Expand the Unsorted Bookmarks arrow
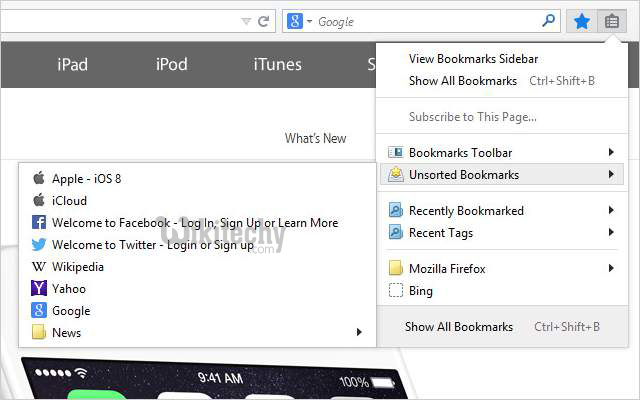 coord(611,174)
